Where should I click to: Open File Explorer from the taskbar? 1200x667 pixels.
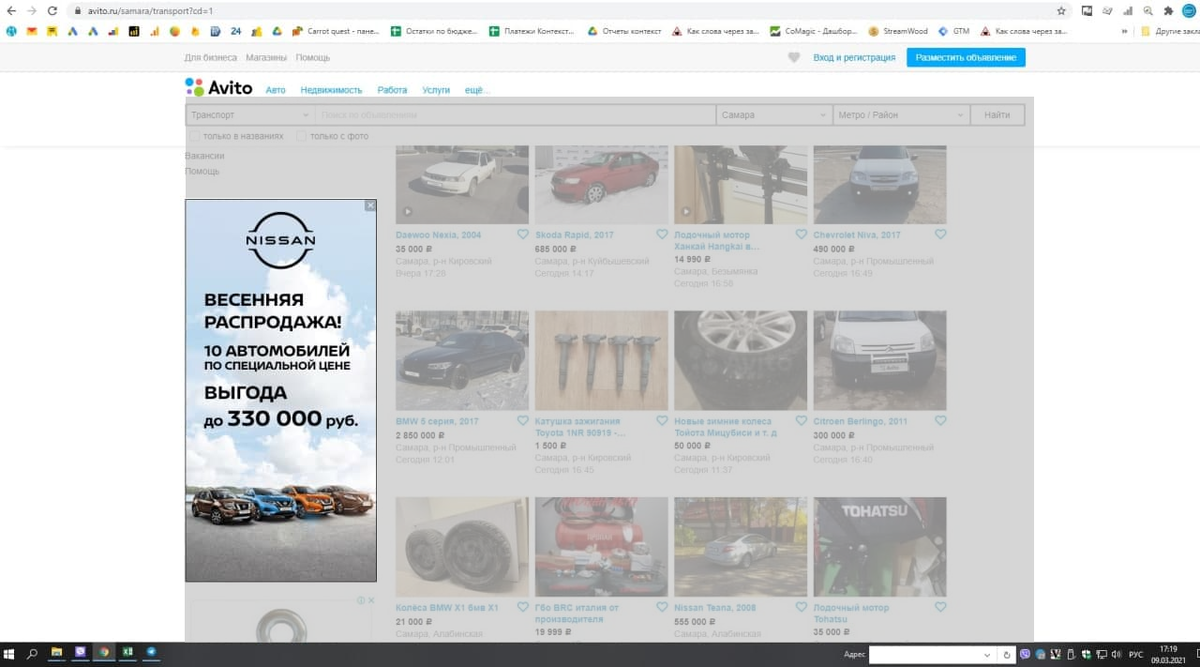tap(57, 653)
